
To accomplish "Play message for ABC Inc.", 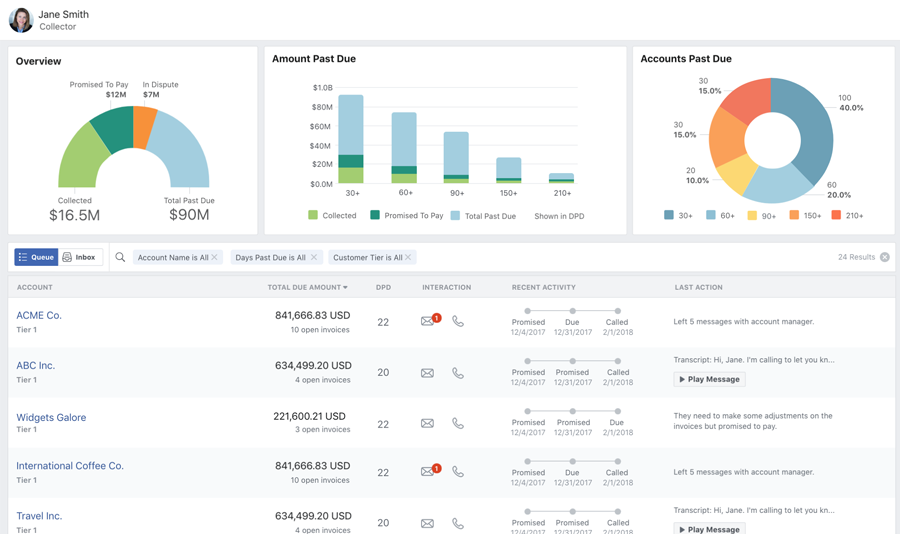I will 709,379.
